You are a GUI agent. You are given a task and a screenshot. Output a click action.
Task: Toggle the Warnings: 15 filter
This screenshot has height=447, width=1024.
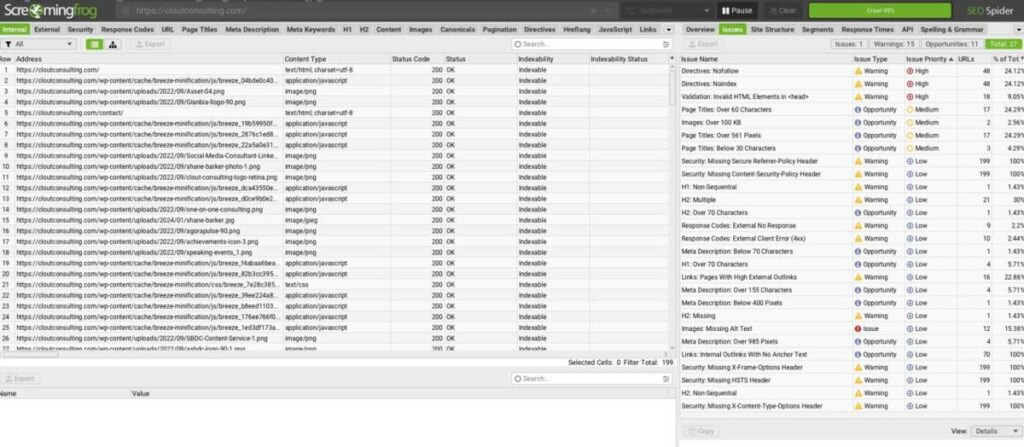[894, 44]
